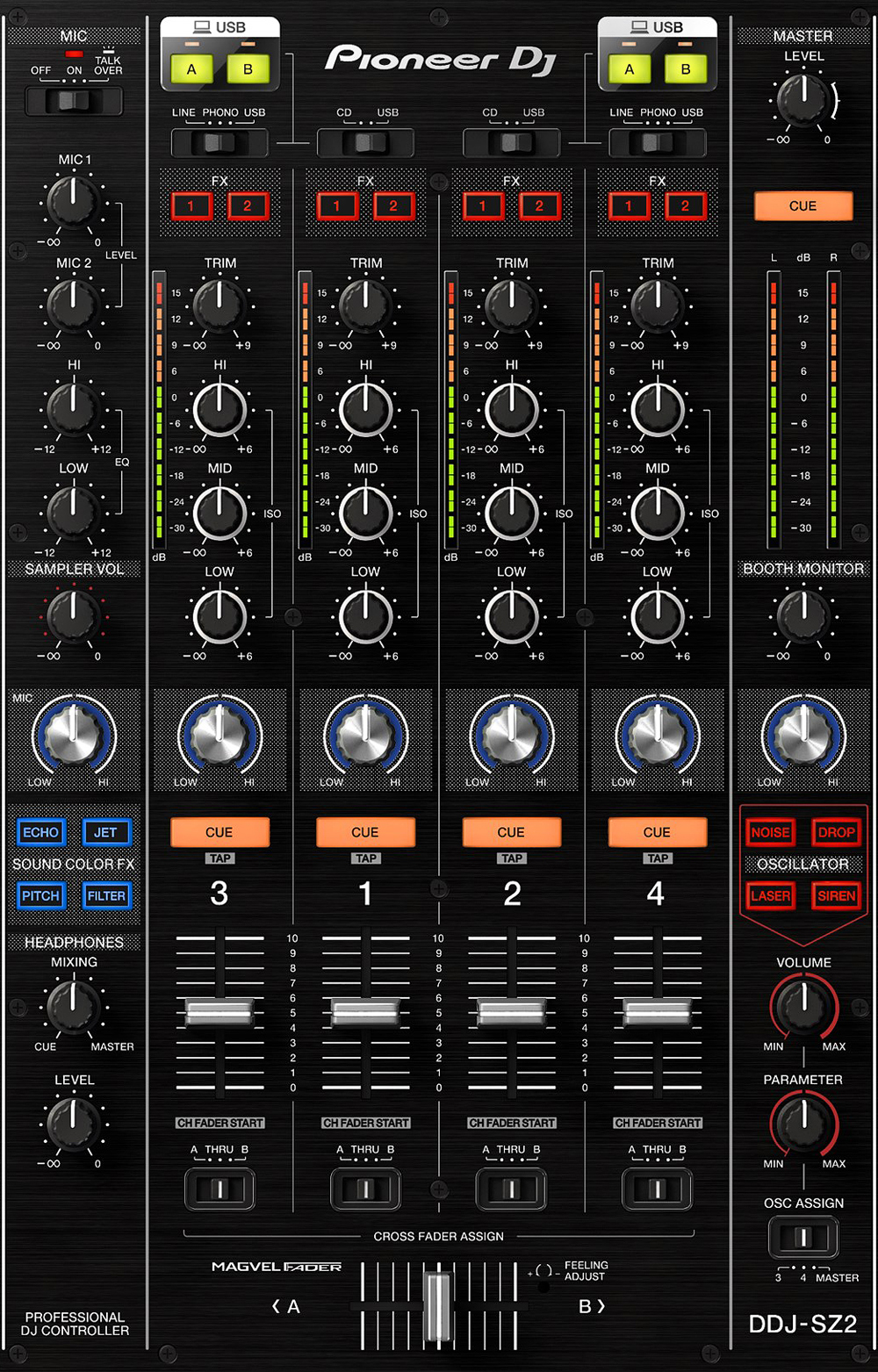Activate the ECHO sound color effect

[x=40, y=832]
